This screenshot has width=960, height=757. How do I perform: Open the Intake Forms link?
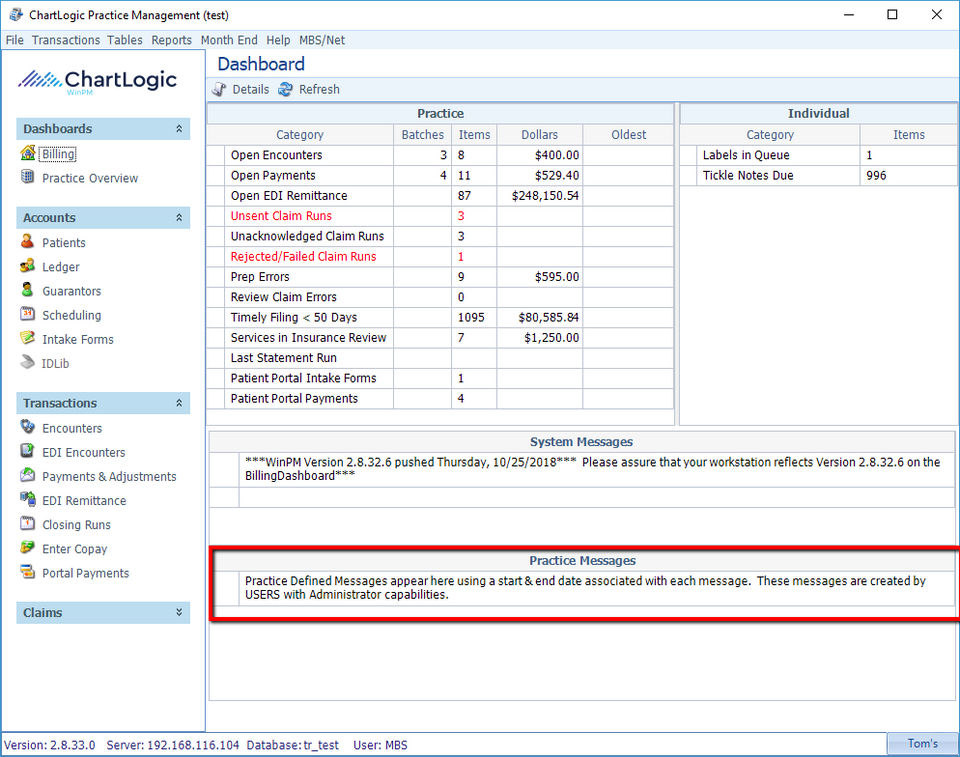(78, 339)
